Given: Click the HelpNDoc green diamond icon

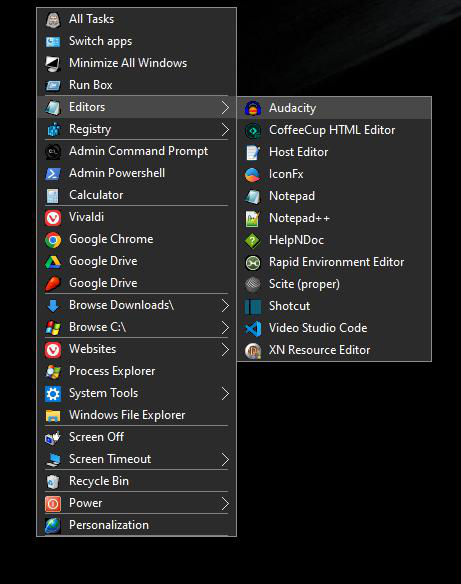Looking at the screenshot, I should coord(253,240).
